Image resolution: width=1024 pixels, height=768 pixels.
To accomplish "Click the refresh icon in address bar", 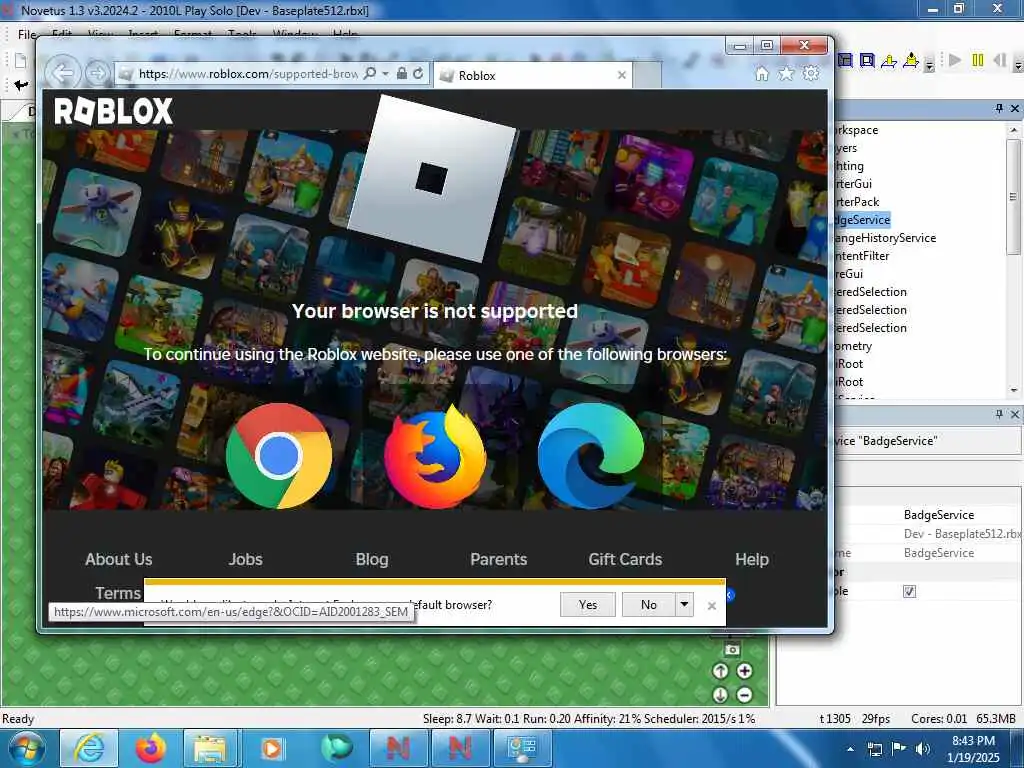I will click(x=419, y=73).
